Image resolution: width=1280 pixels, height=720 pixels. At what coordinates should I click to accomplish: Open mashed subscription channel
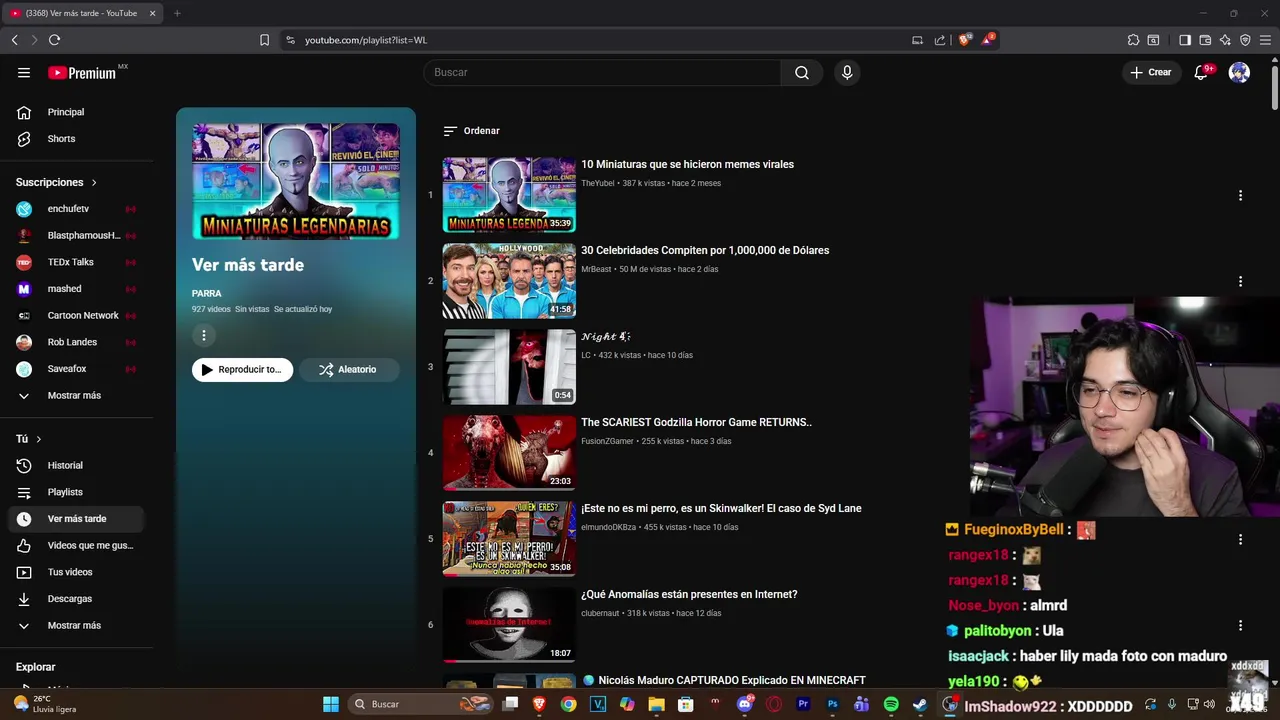click(75, 289)
